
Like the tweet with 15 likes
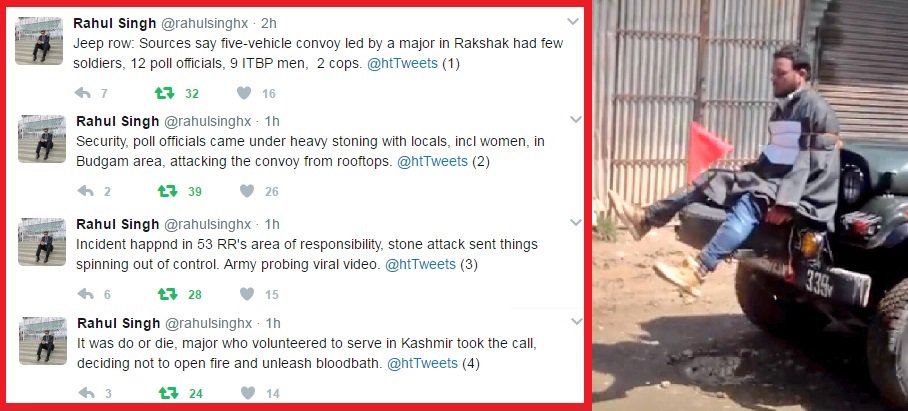(247, 294)
